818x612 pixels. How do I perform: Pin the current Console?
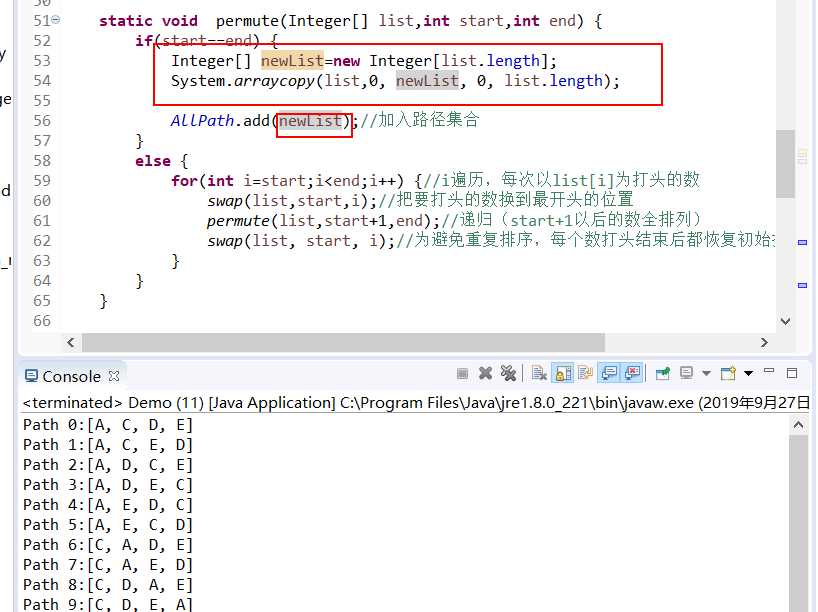coord(663,374)
